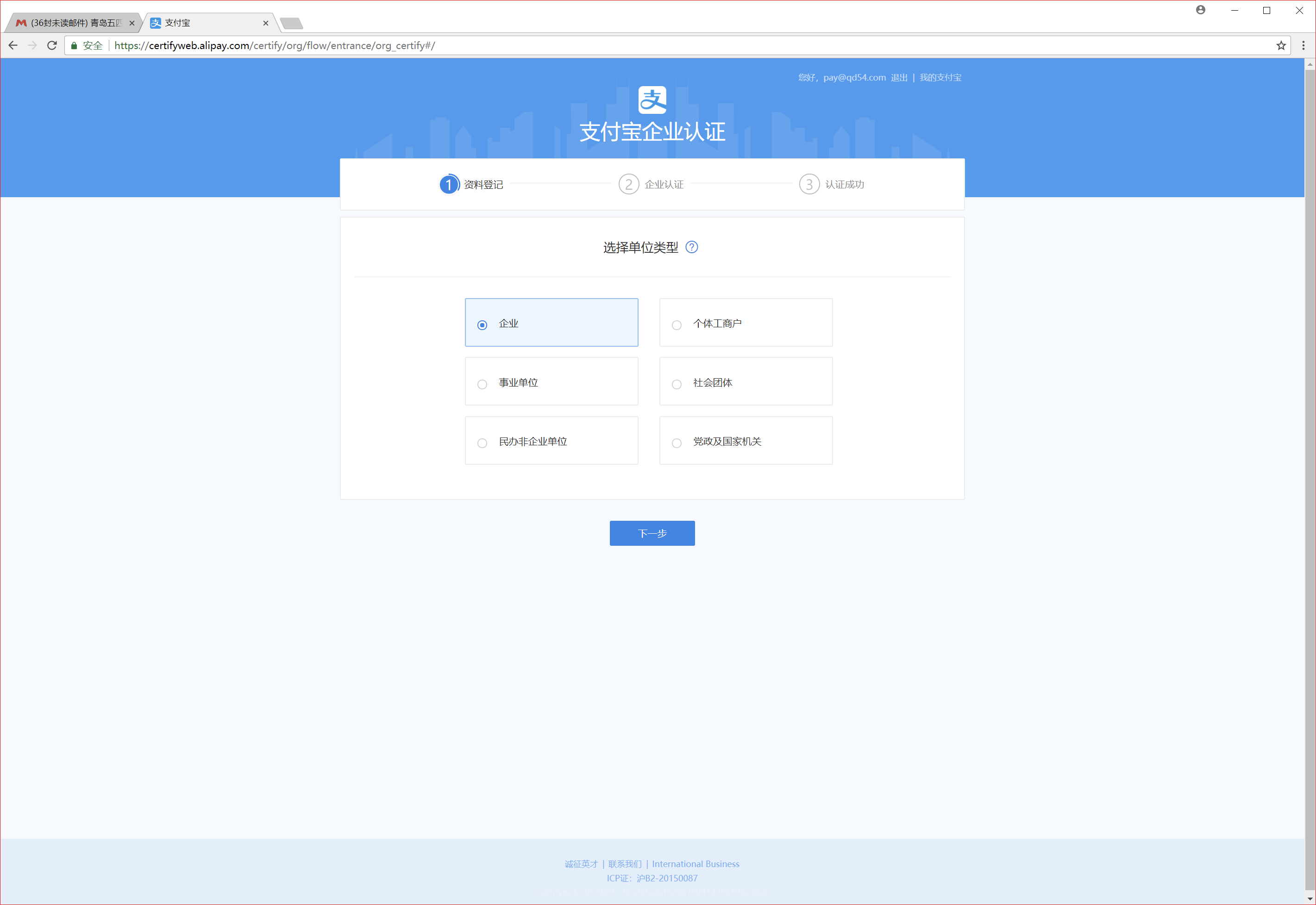Close the 支付宝 tab
Image resolution: width=1316 pixels, height=905 pixels.
(x=265, y=23)
